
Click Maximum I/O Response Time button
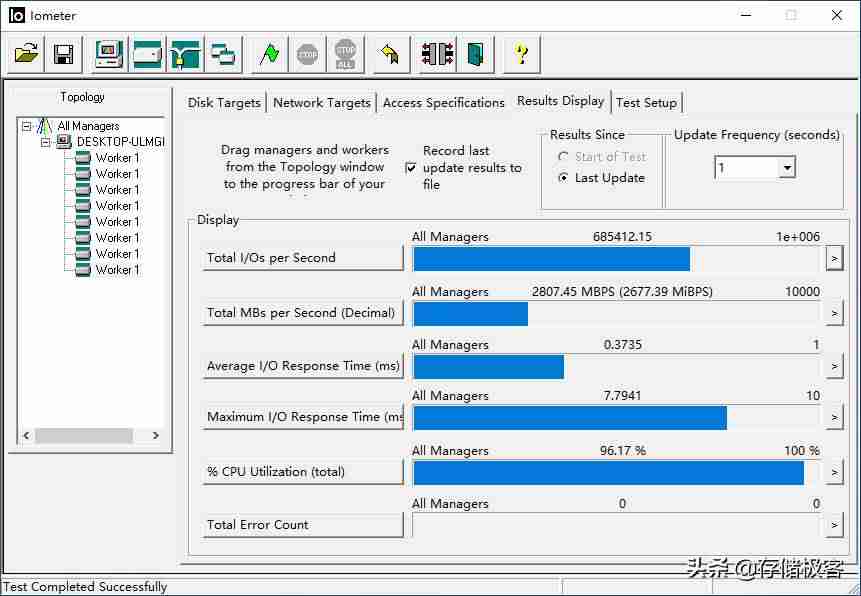coord(303,417)
